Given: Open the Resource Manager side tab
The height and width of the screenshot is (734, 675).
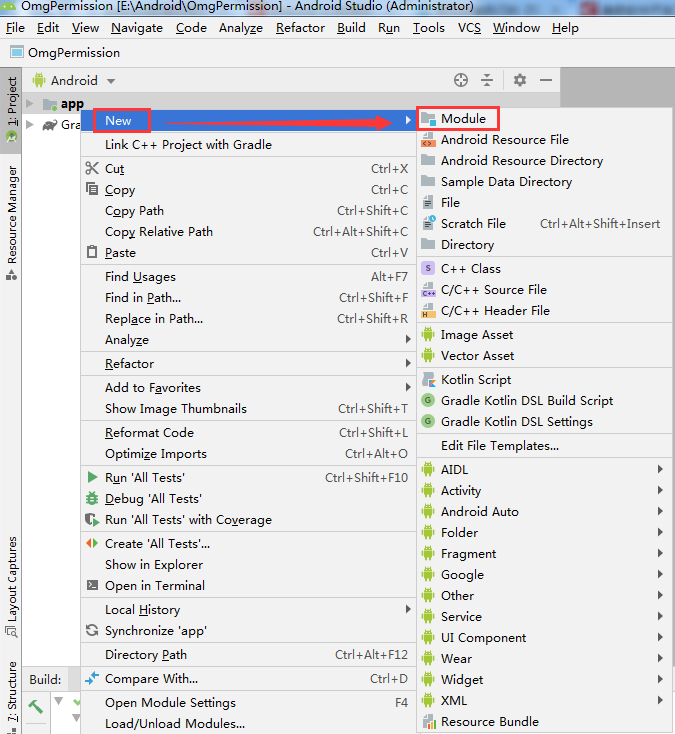Looking at the screenshot, I should tap(11, 222).
